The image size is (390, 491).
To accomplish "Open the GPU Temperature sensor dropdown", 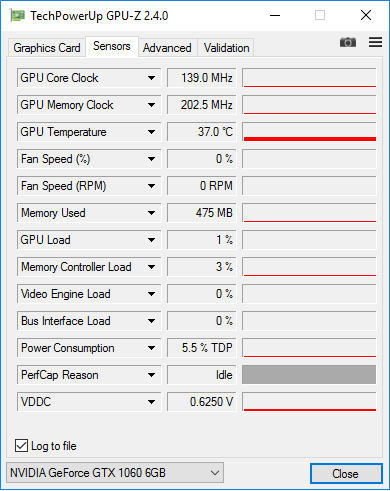I will [x=151, y=132].
